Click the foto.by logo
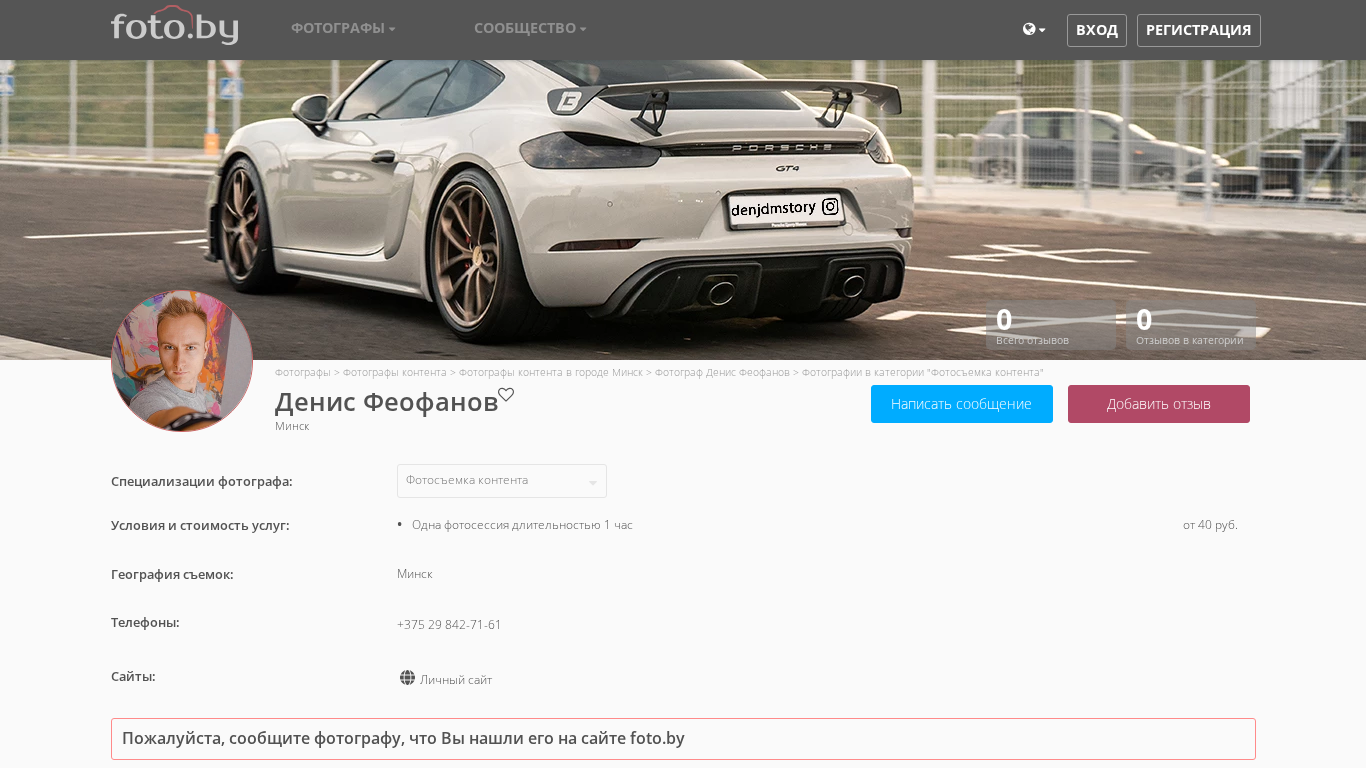 click(174, 26)
